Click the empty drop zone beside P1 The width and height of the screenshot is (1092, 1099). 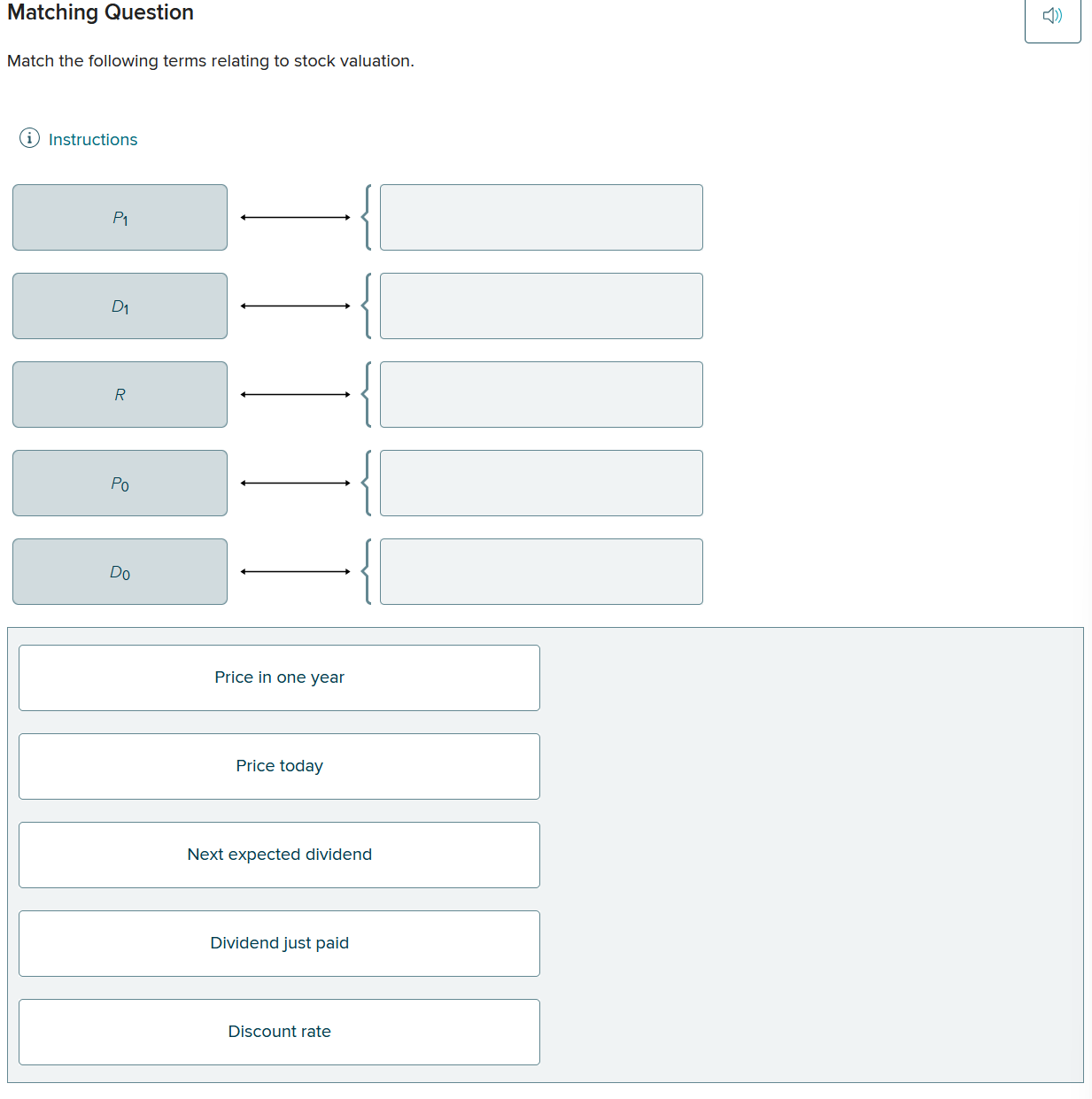coord(541,217)
